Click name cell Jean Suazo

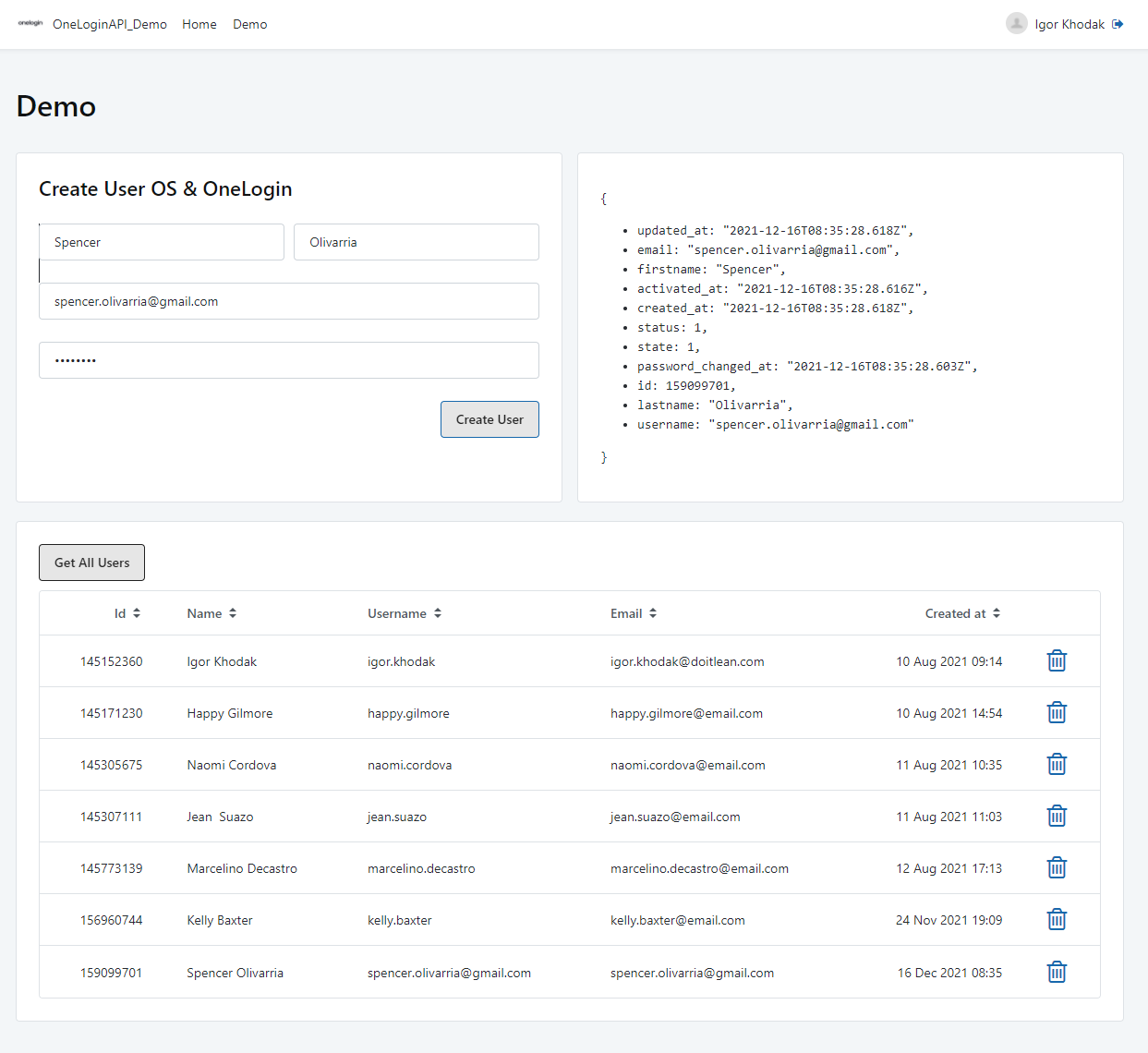[x=220, y=817]
